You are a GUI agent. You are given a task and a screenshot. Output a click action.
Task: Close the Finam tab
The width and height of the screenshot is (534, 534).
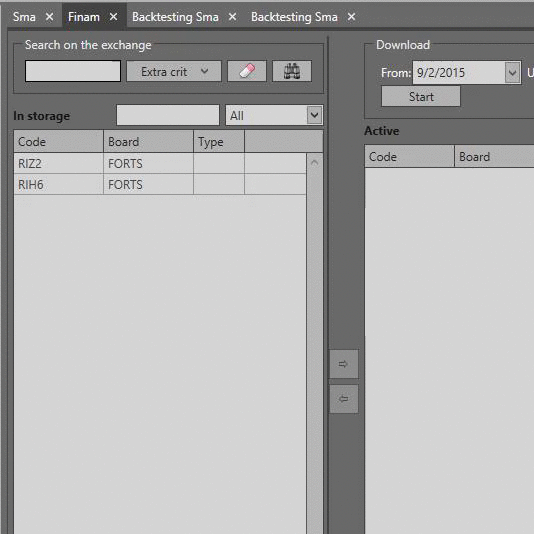coord(113,17)
